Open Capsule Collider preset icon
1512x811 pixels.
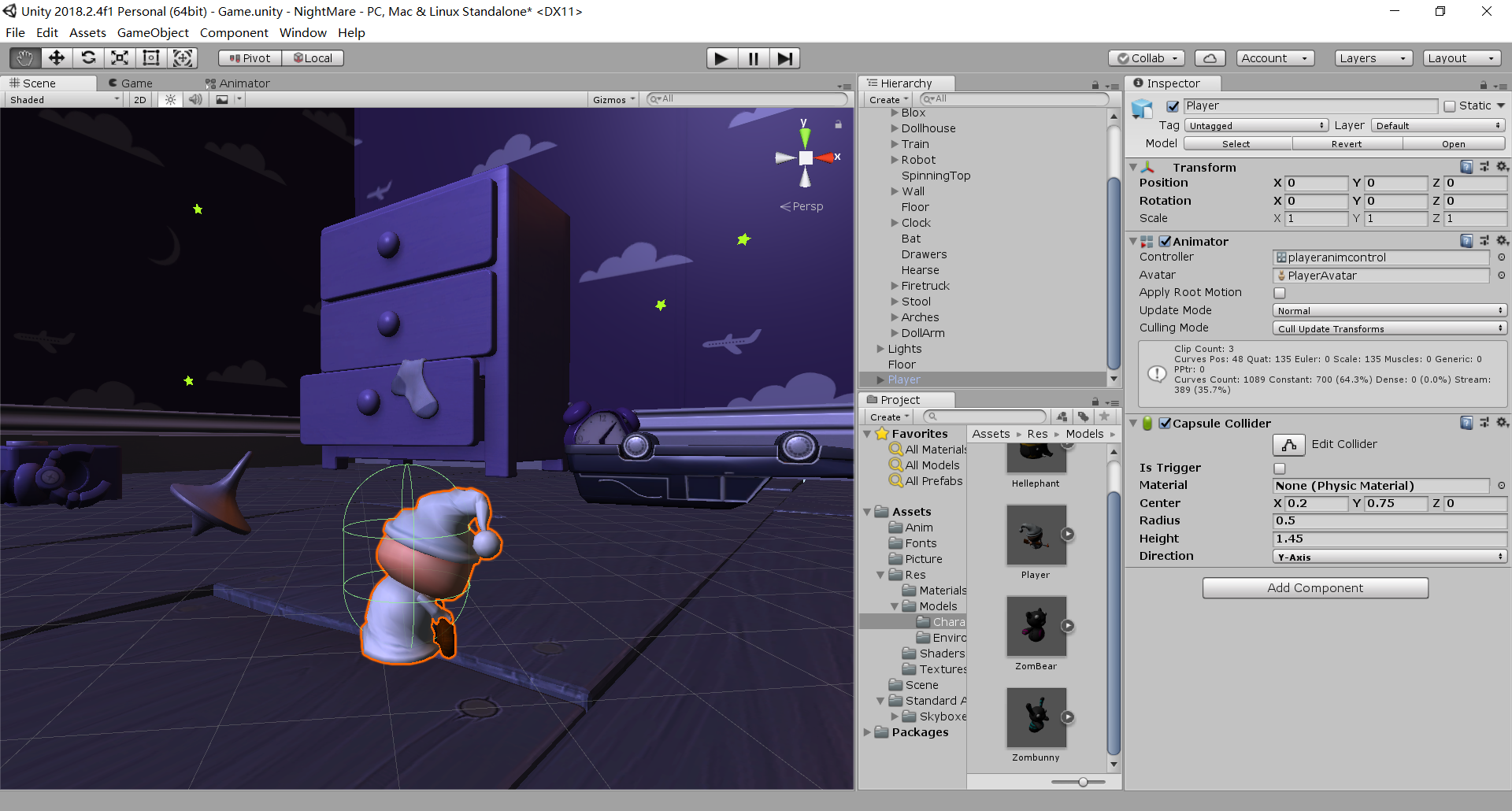(1484, 423)
